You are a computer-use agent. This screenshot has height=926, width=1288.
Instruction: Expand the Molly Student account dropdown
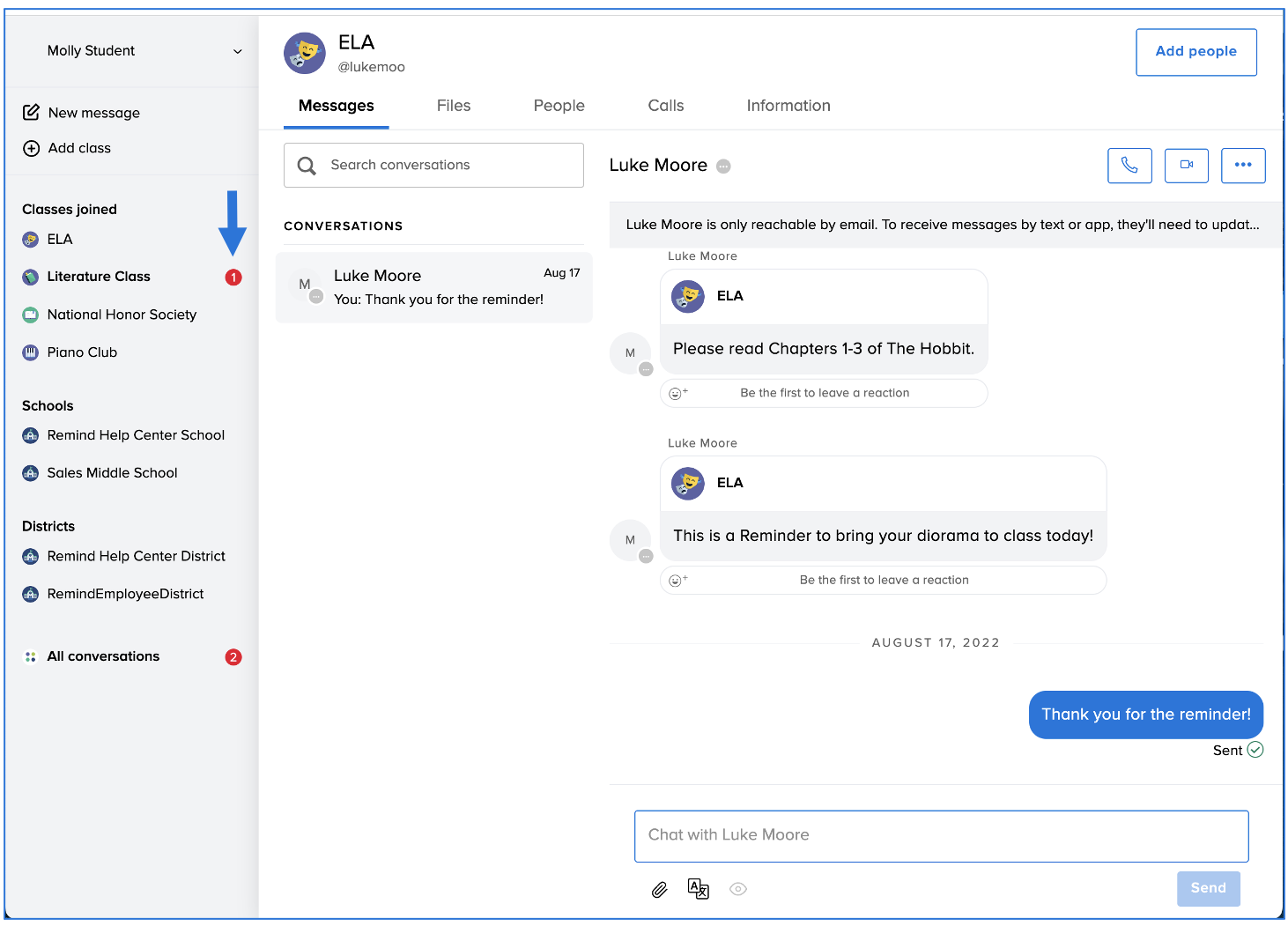[237, 52]
